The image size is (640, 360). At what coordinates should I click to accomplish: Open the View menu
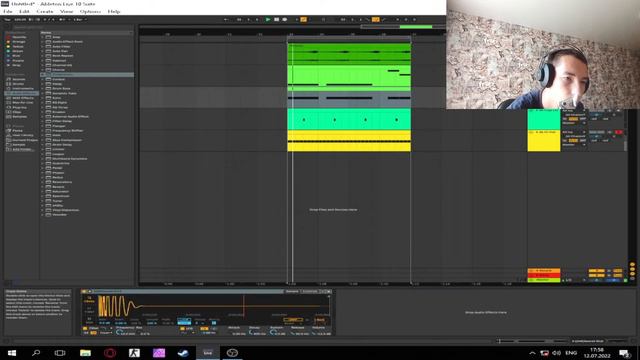[67, 11]
